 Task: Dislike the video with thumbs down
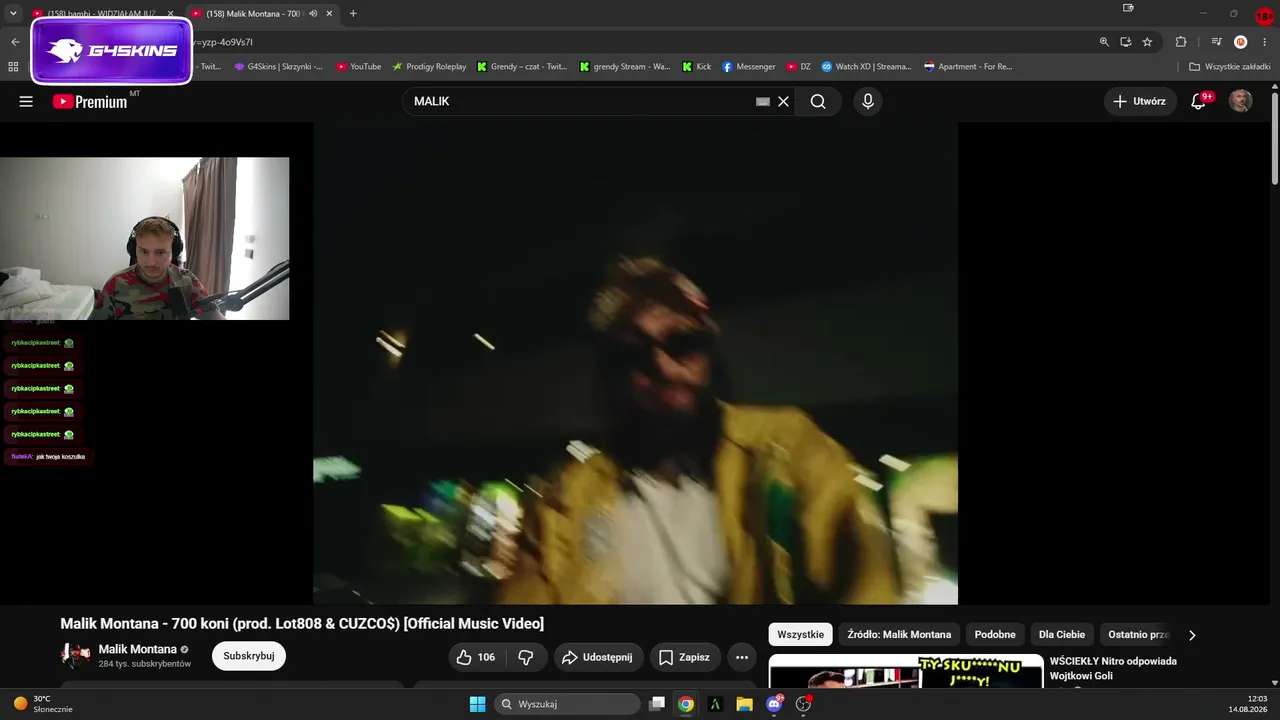[x=526, y=657]
